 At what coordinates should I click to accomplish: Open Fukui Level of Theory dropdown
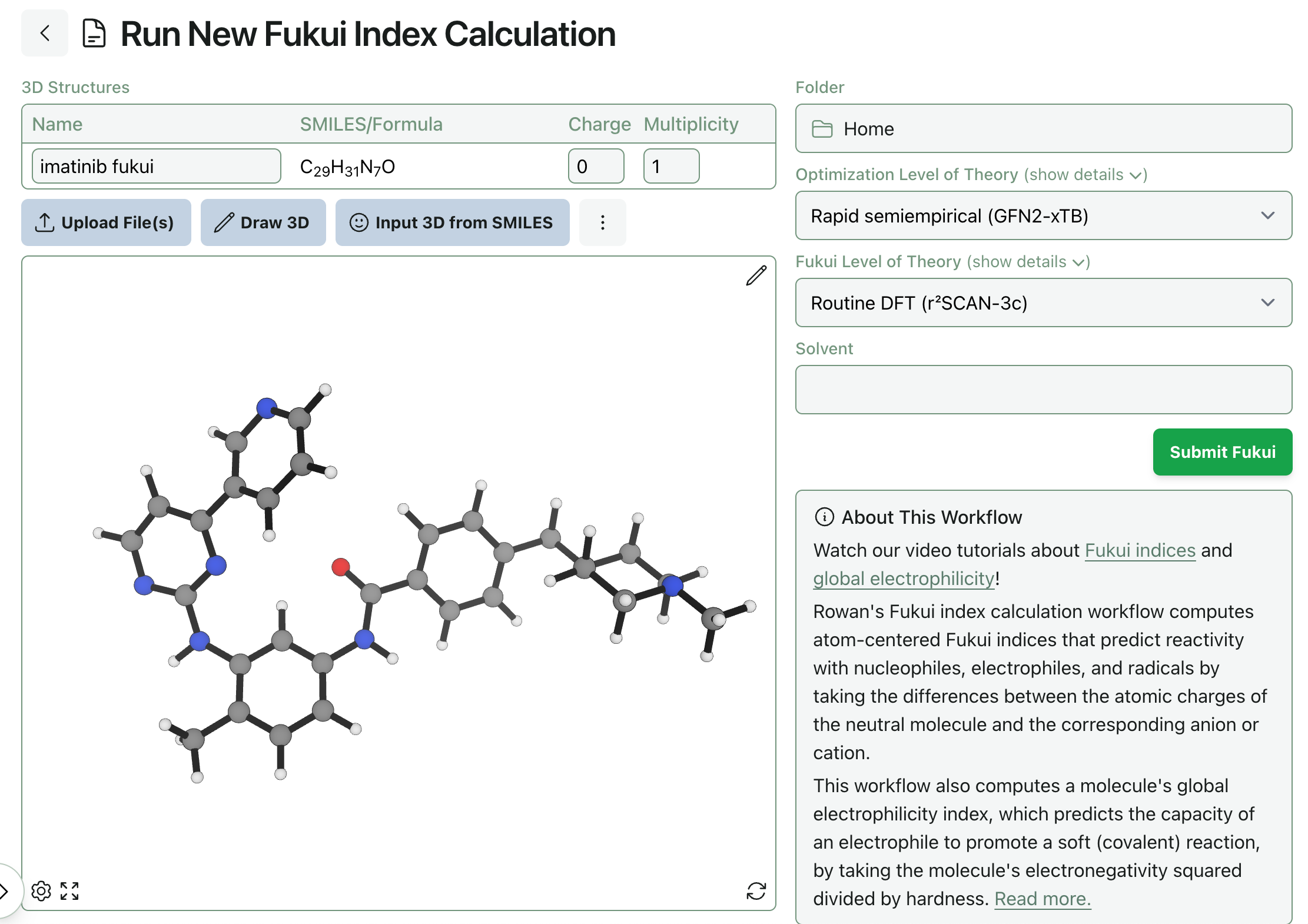coord(1043,303)
